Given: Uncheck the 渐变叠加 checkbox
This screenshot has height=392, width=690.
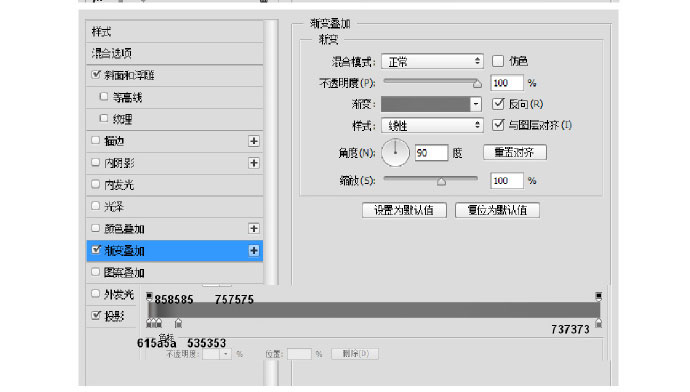Looking at the screenshot, I should [96, 249].
